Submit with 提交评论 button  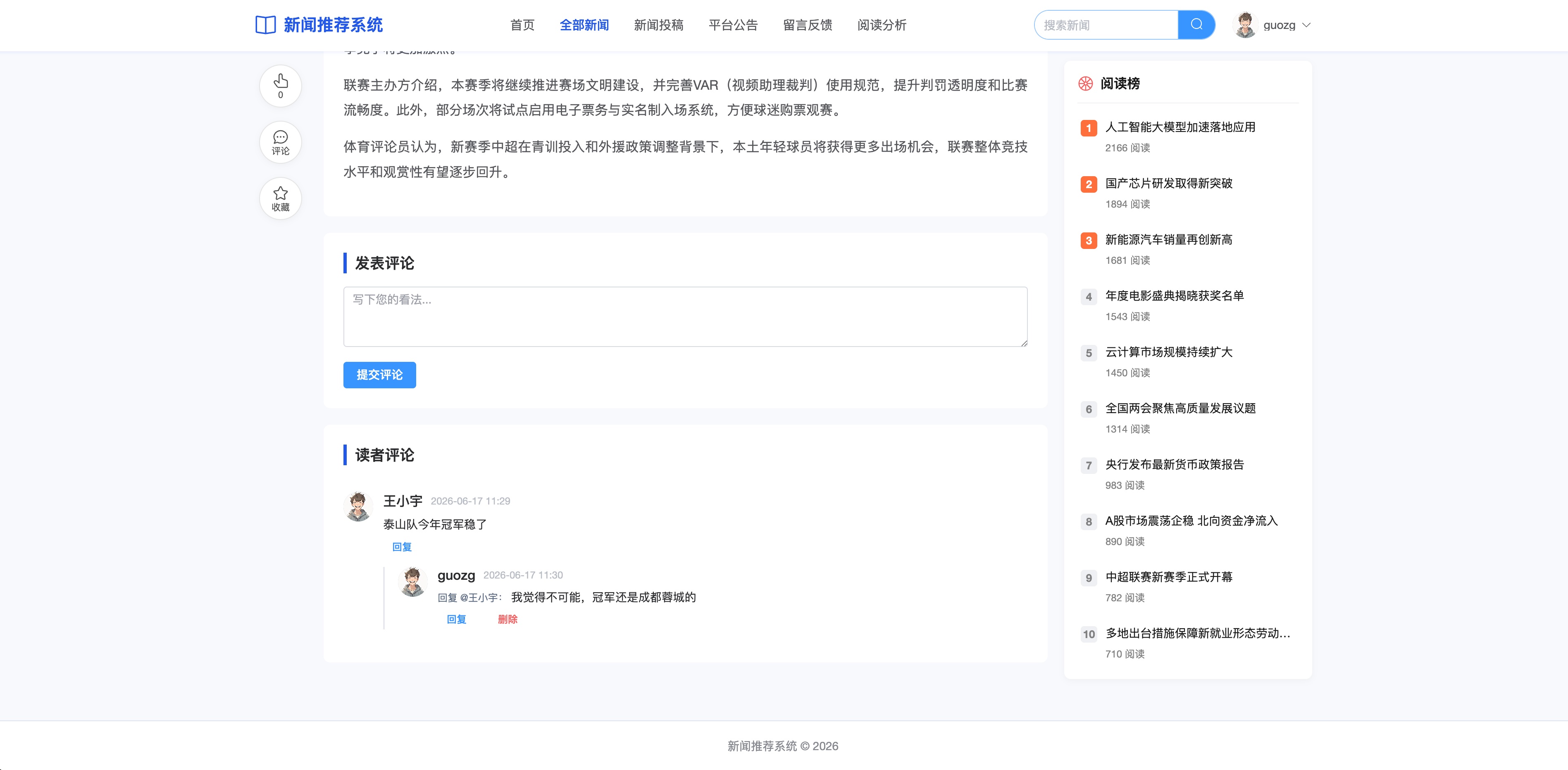379,375
